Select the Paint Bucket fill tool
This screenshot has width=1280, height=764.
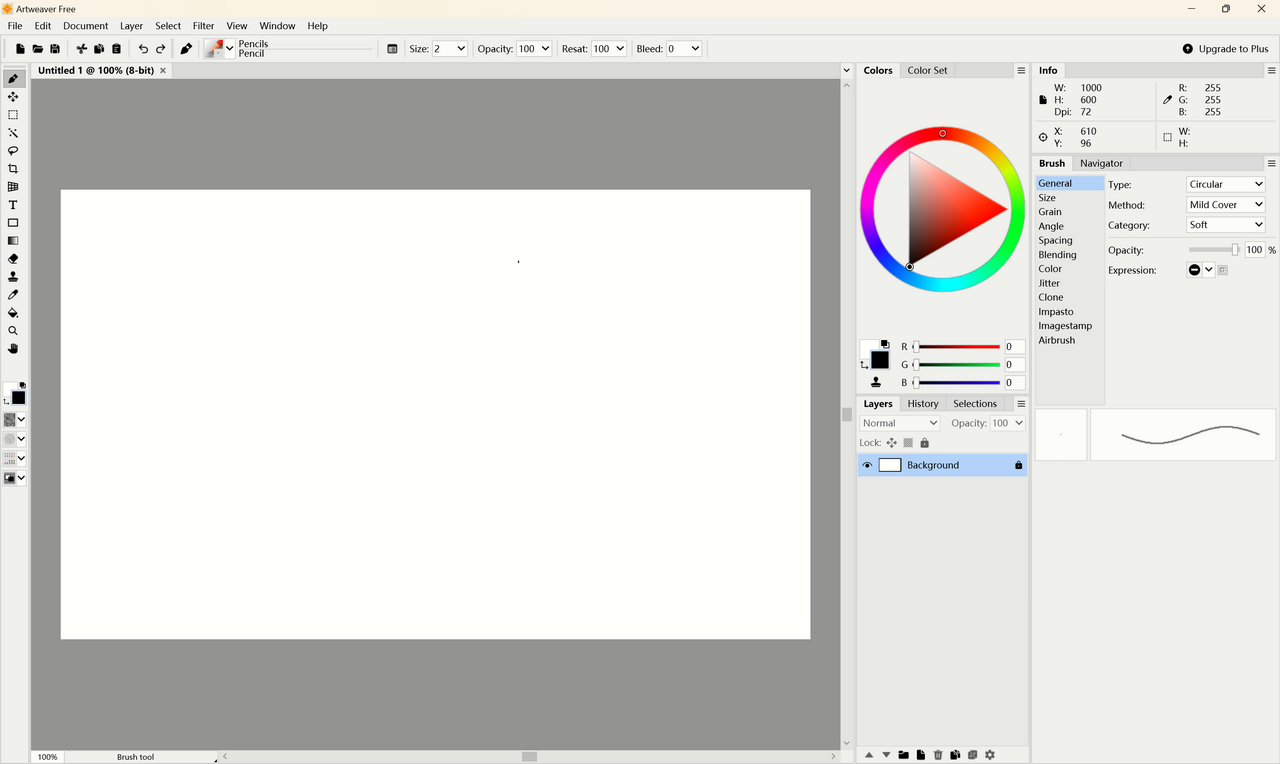(x=13, y=312)
